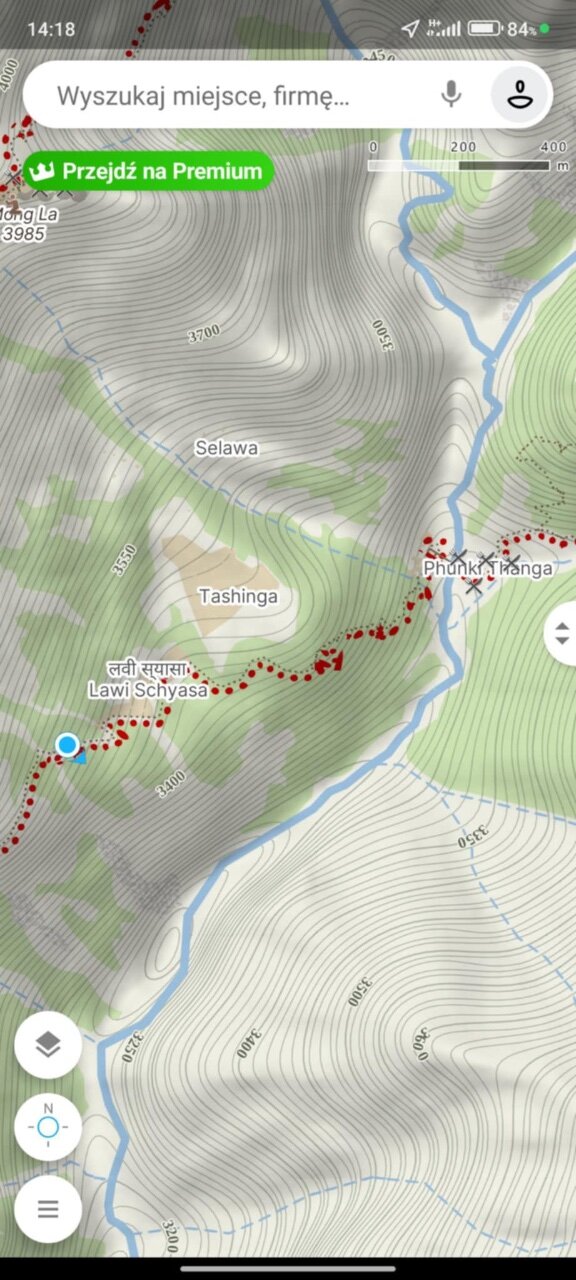The image size is (576, 1280).
Task: Select the Mong La 3985 label
Action: pyautogui.click(x=28, y=224)
